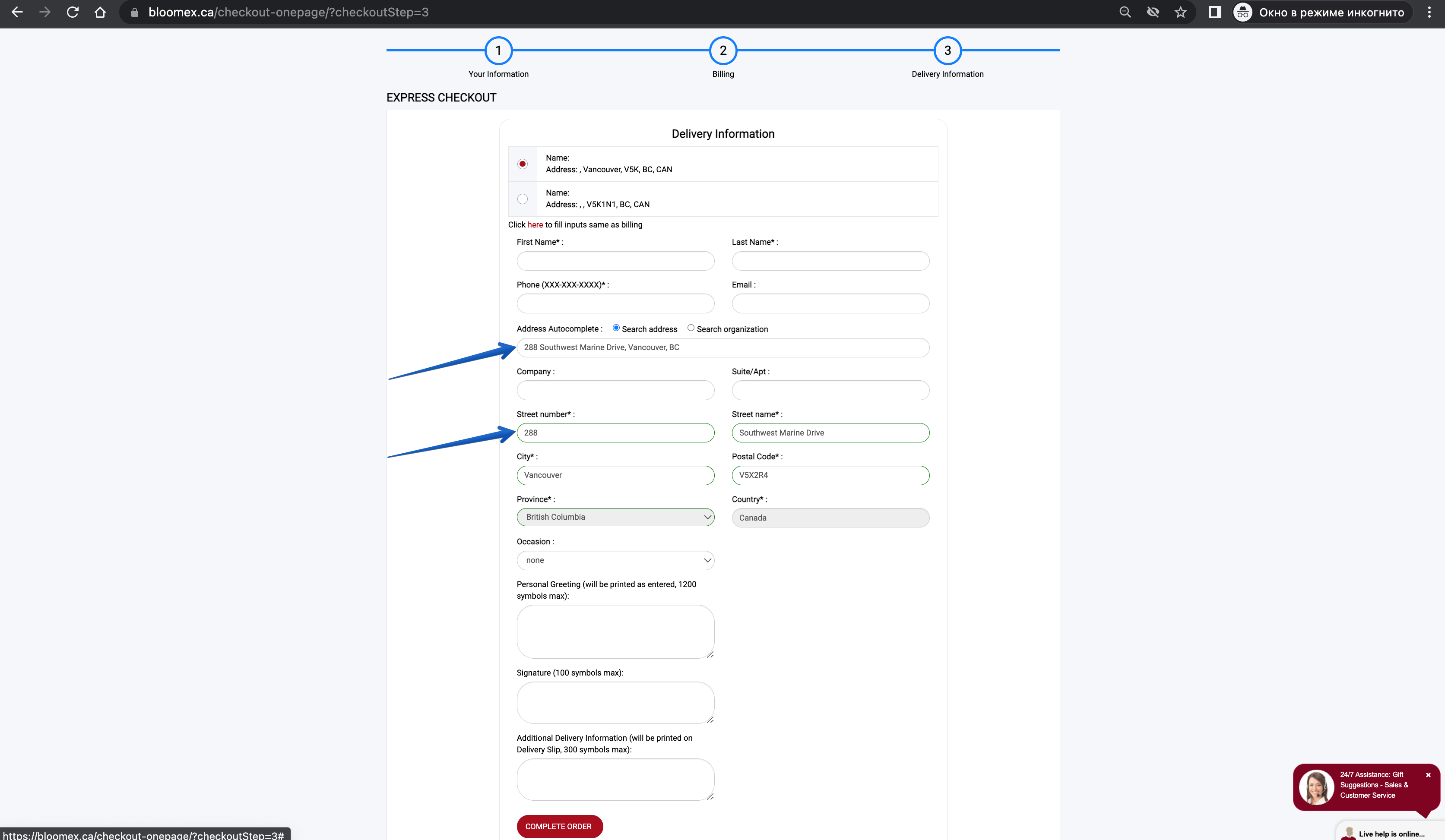Image resolution: width=1445 pixels, height=840 pixels.
Task: Click the crossed-eye tracking protection icon
Action: coord(1153,12)
